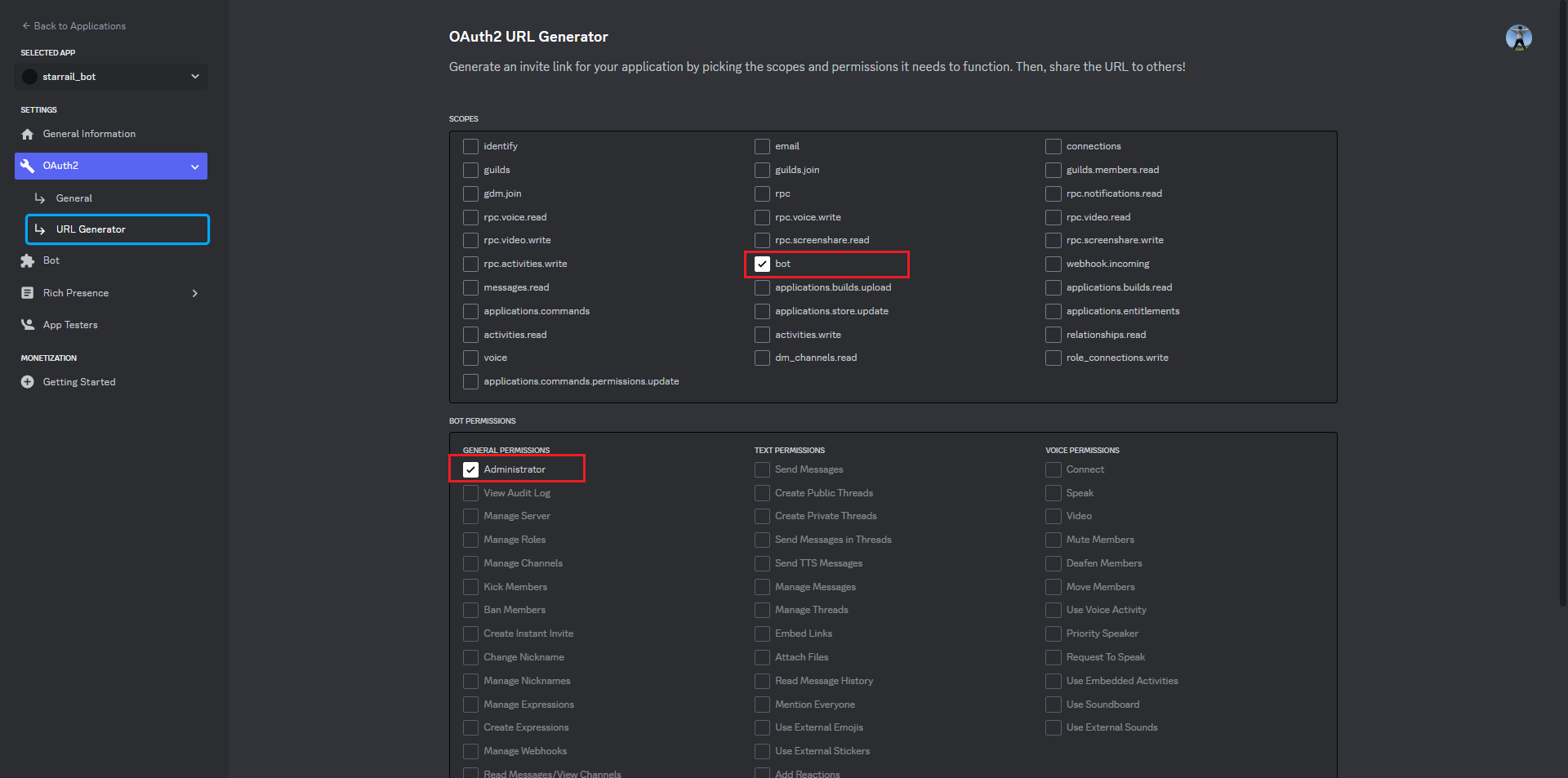The image size is (1568, 778).
Task: Uncheck the bot scope checkbox
Action: coord(762,264)
